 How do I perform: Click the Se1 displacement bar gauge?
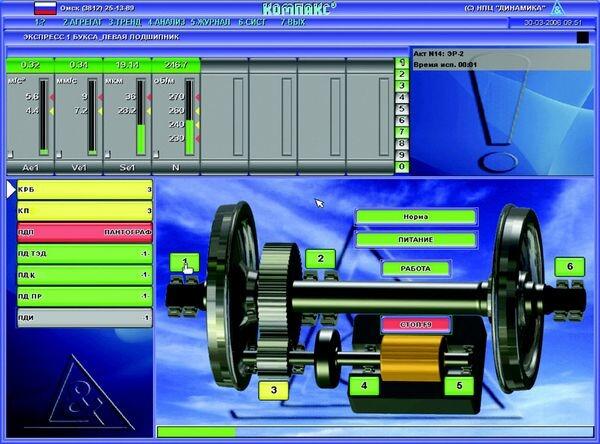(x=141, y=117)
